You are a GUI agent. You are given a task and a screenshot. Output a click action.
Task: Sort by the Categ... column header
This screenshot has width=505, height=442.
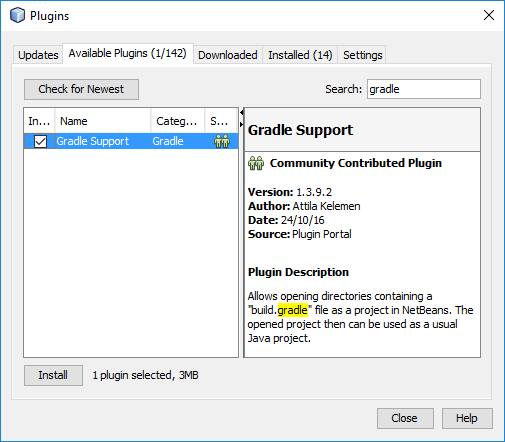click(178, 121)
